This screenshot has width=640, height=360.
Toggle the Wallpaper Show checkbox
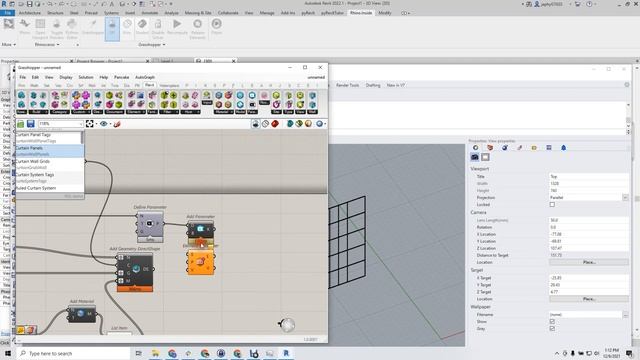(x=552, y=322)
